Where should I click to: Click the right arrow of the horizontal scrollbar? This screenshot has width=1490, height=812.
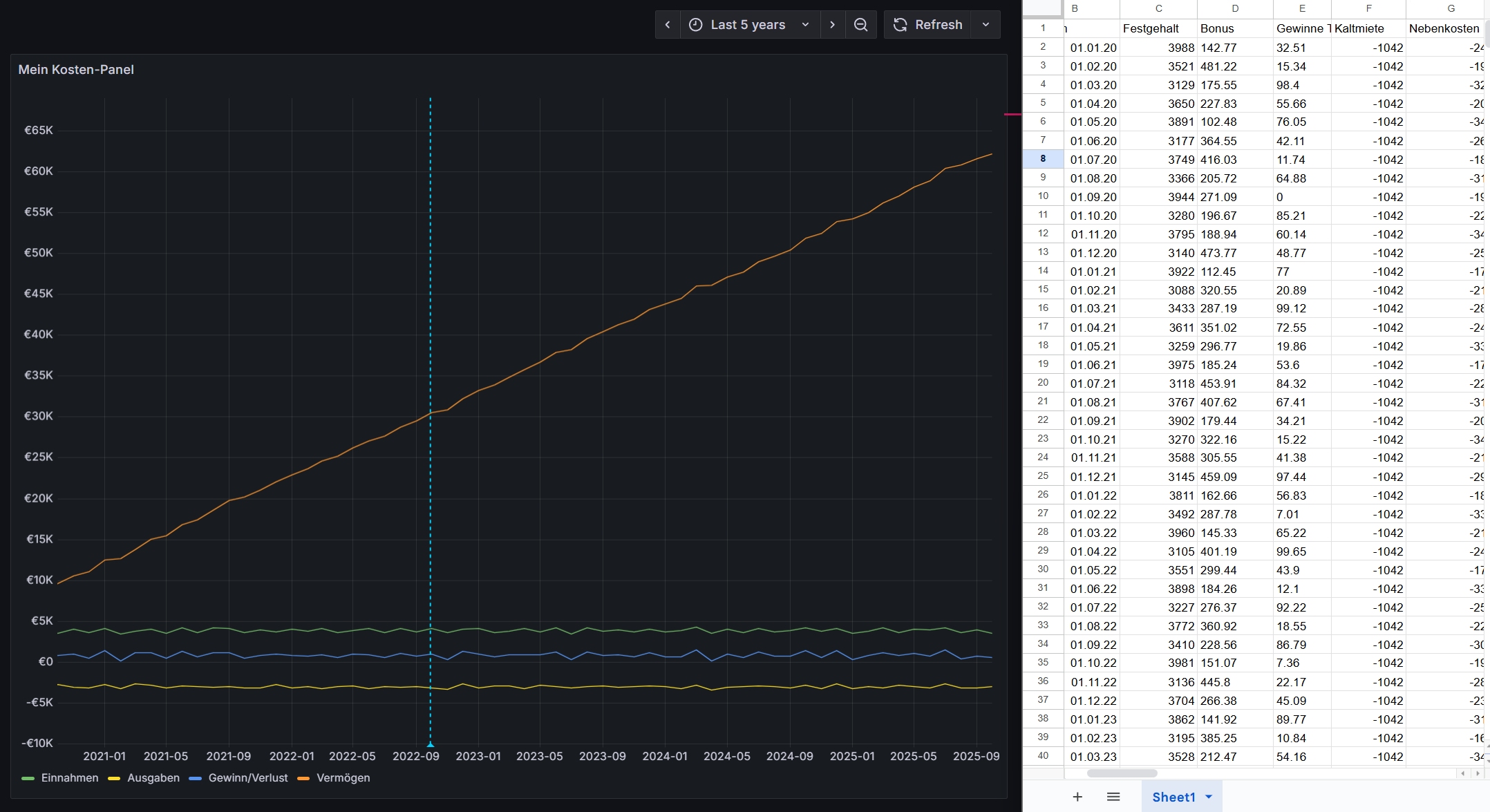[x=1478, y=773]
